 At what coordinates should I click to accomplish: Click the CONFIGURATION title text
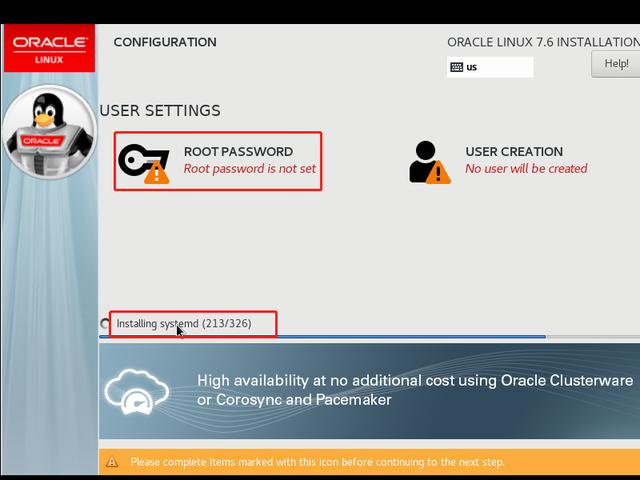(x=165, y=42)
